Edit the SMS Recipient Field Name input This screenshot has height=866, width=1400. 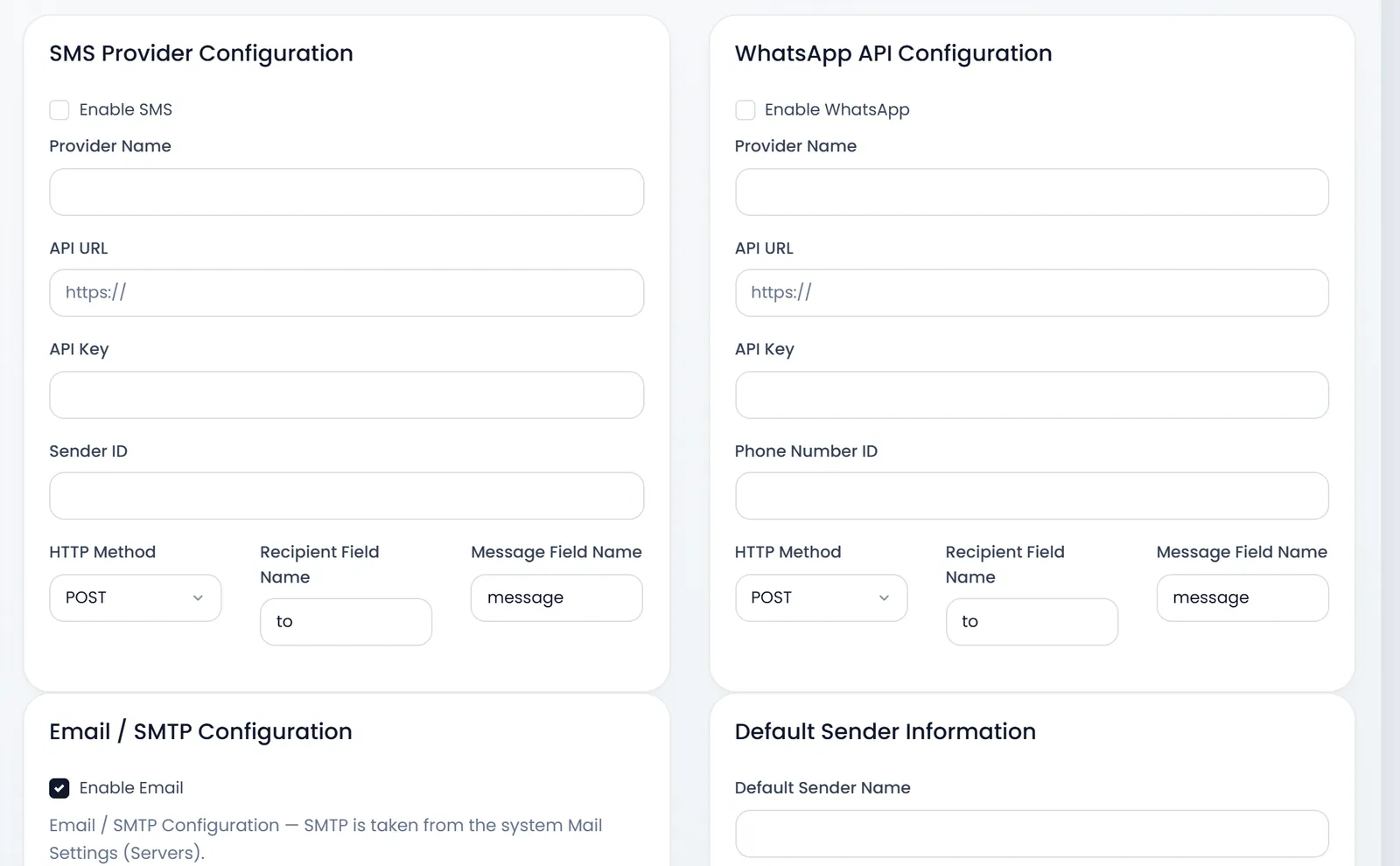coord(346,622)
